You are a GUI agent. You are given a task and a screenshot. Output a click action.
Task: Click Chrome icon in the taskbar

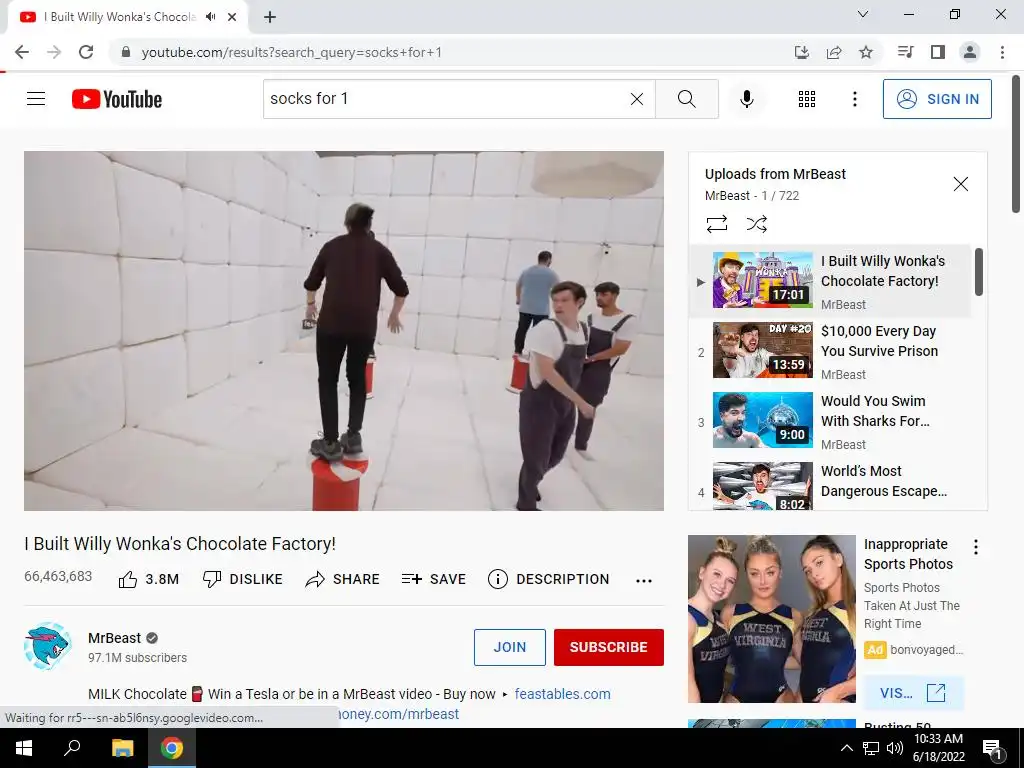(172, 748)
